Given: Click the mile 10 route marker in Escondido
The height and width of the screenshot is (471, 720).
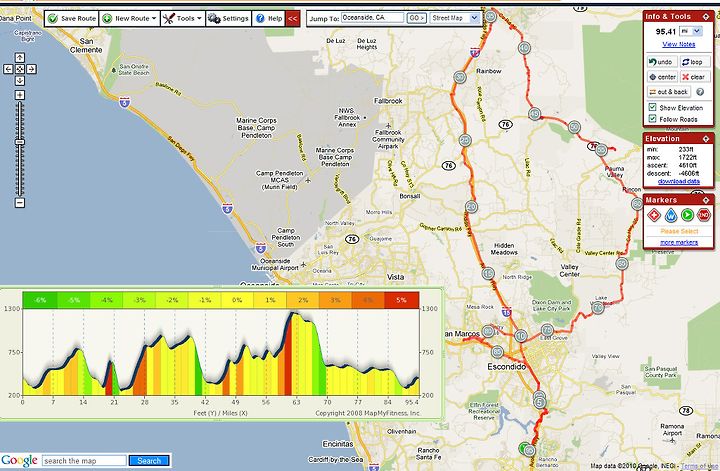Looking at the screenshot, I should [x=521, y=336].
